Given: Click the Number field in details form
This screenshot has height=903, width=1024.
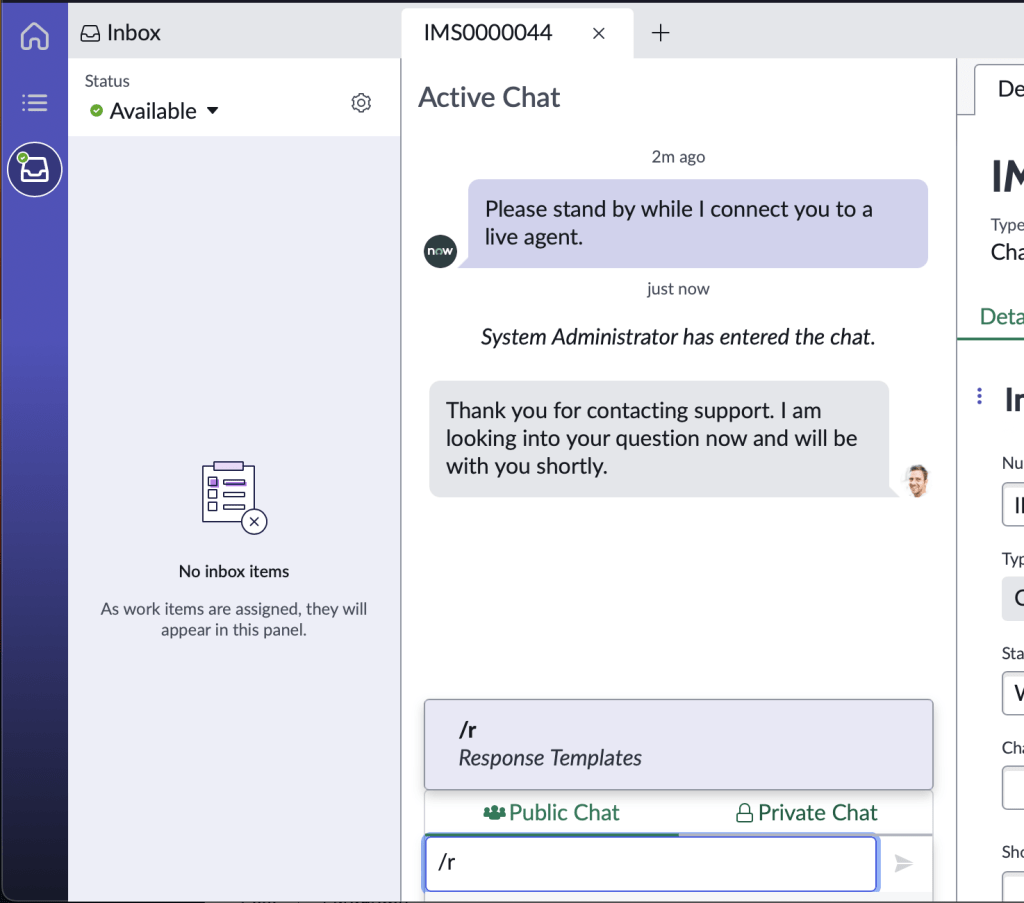Looking at the screenshot, I should [x=1013, y=505].
